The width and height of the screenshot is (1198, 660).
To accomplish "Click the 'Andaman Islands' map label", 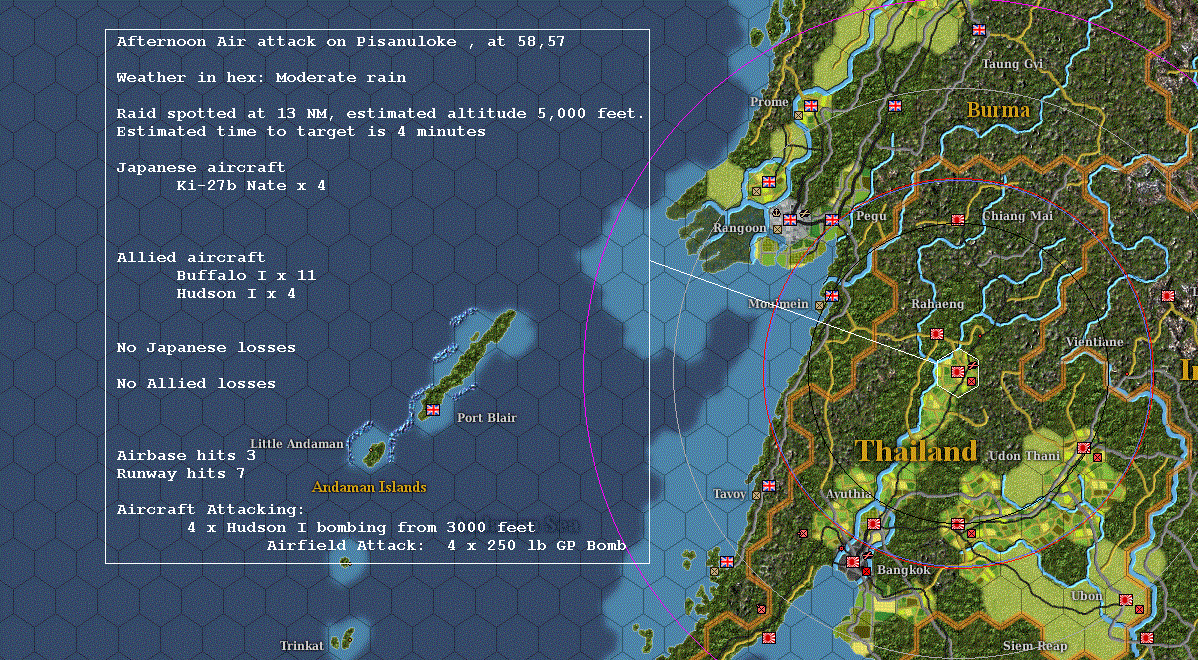I will 369,487.
